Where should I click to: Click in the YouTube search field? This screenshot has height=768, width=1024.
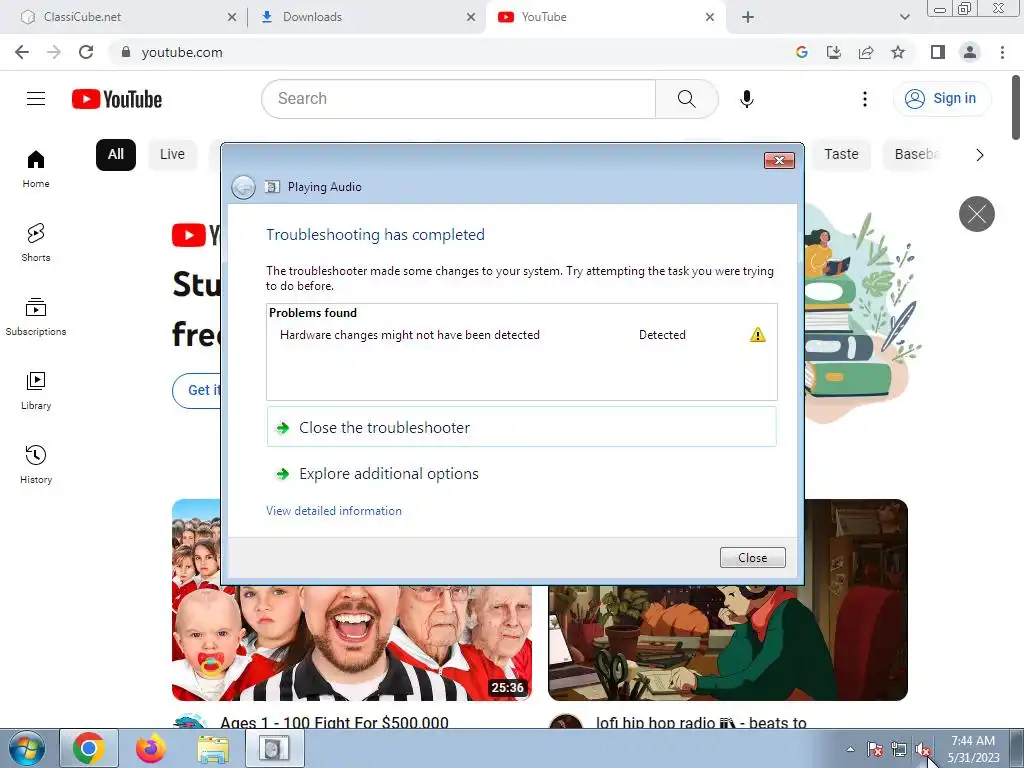point(458,99)
